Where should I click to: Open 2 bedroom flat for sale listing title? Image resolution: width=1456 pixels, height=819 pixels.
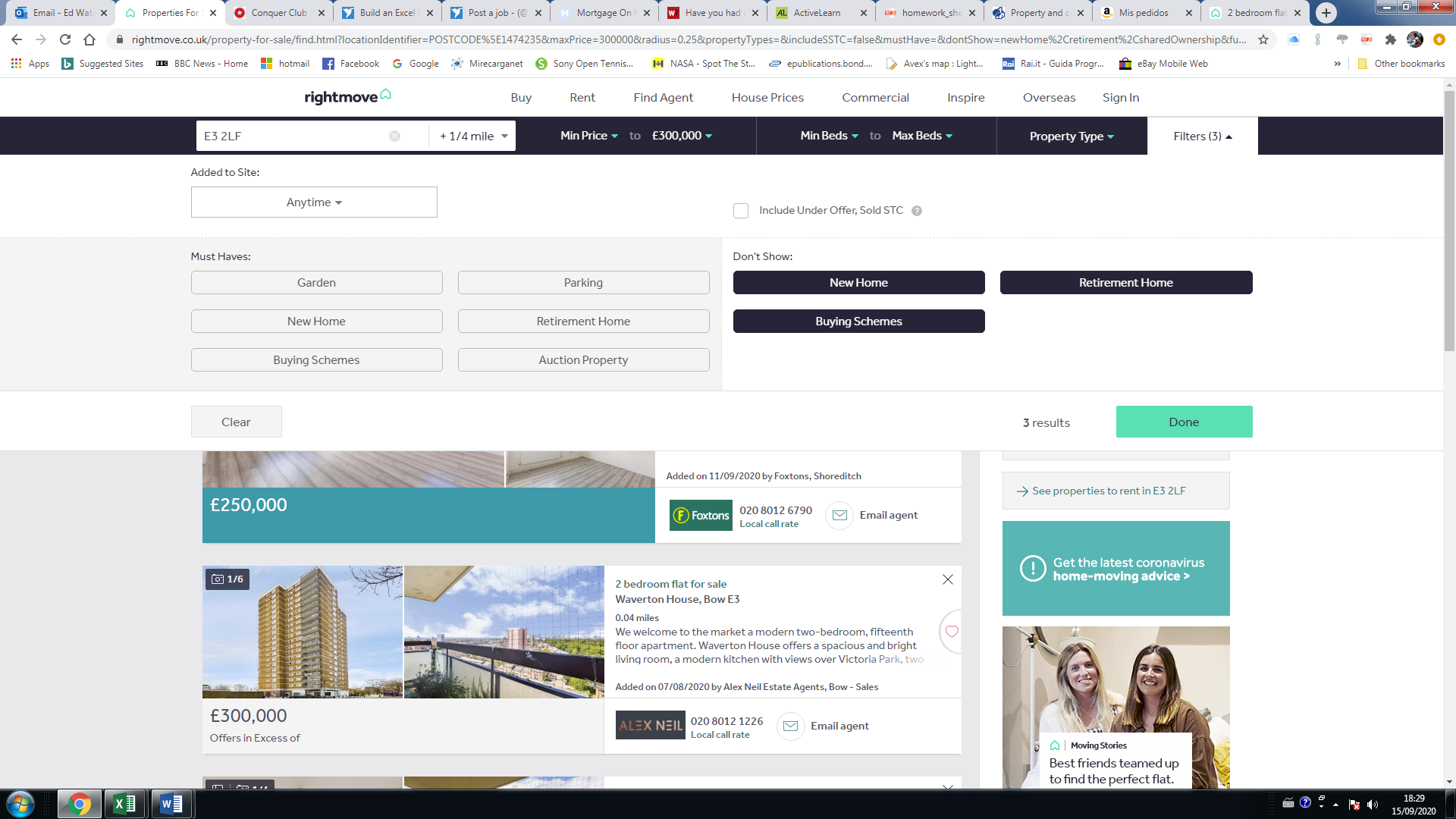[670, 584]
